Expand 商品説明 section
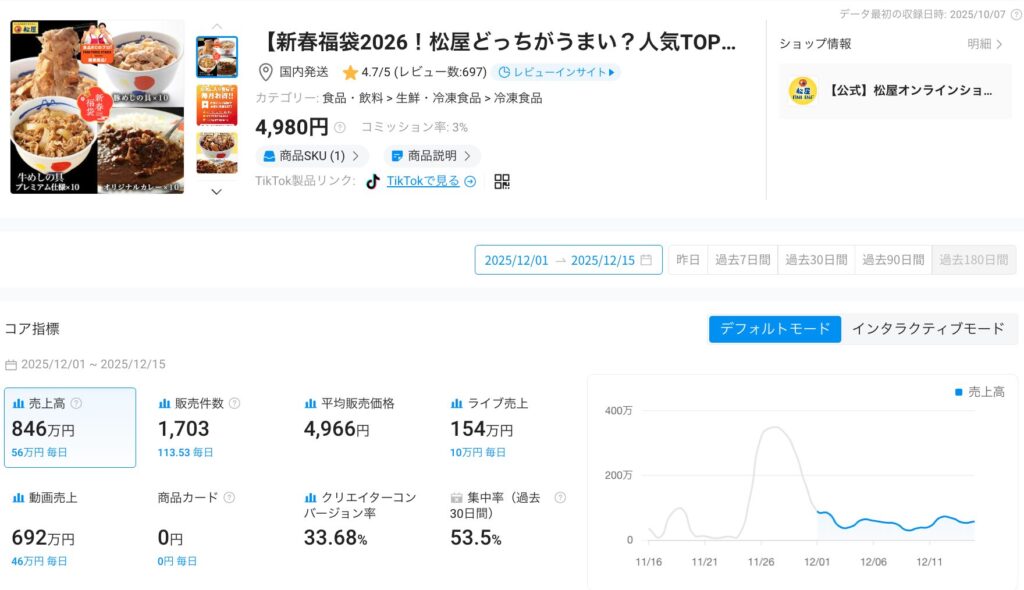This screenshot has width=1024, height=590. 431,156
